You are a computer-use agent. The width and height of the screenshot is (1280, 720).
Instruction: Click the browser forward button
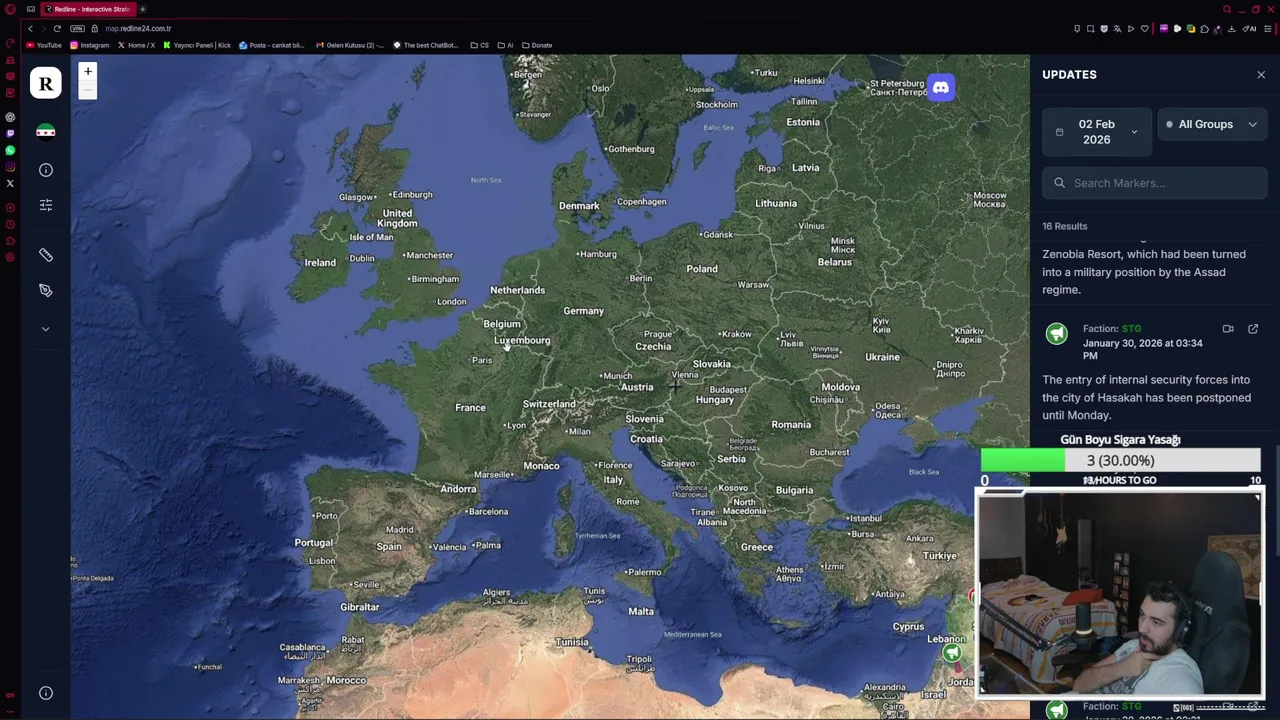tap(43, 28)
